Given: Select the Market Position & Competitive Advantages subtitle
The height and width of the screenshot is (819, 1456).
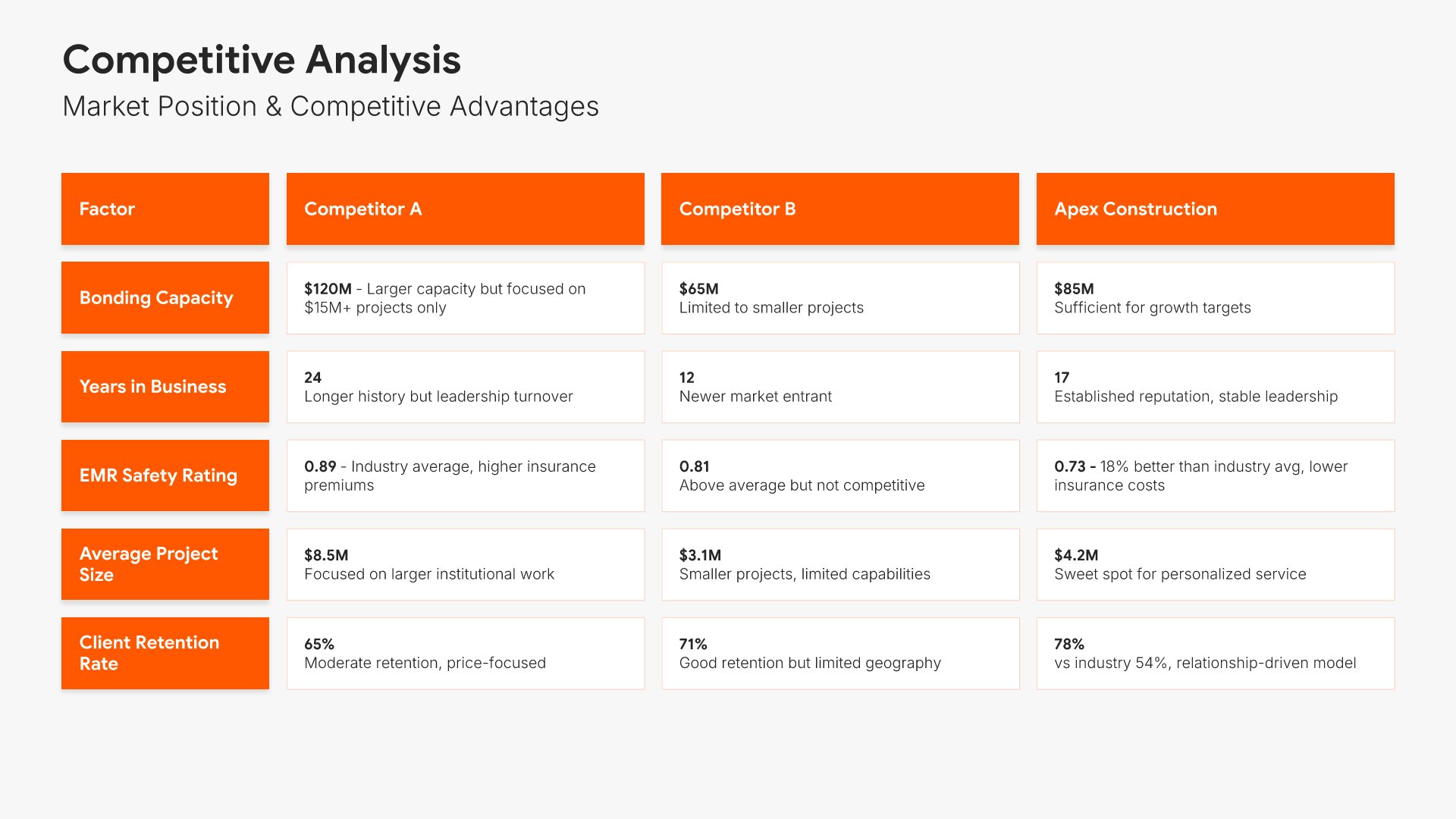Looking at the screenshot, I should click(x=331, y=107).
